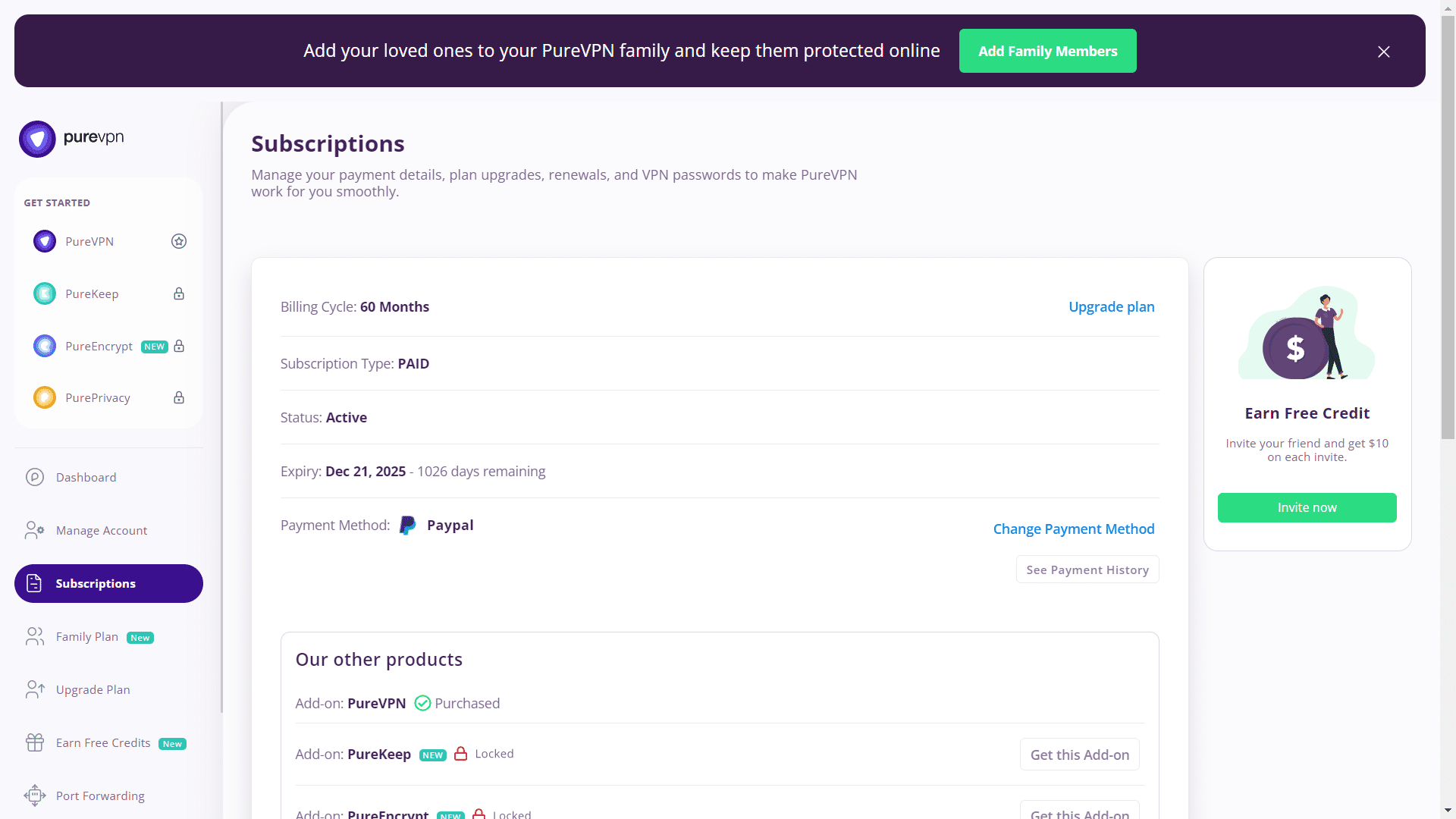This screenshot has height=819, width=1456.
Task: Click the Port Forwarding icon
Action: click(35, 795)
